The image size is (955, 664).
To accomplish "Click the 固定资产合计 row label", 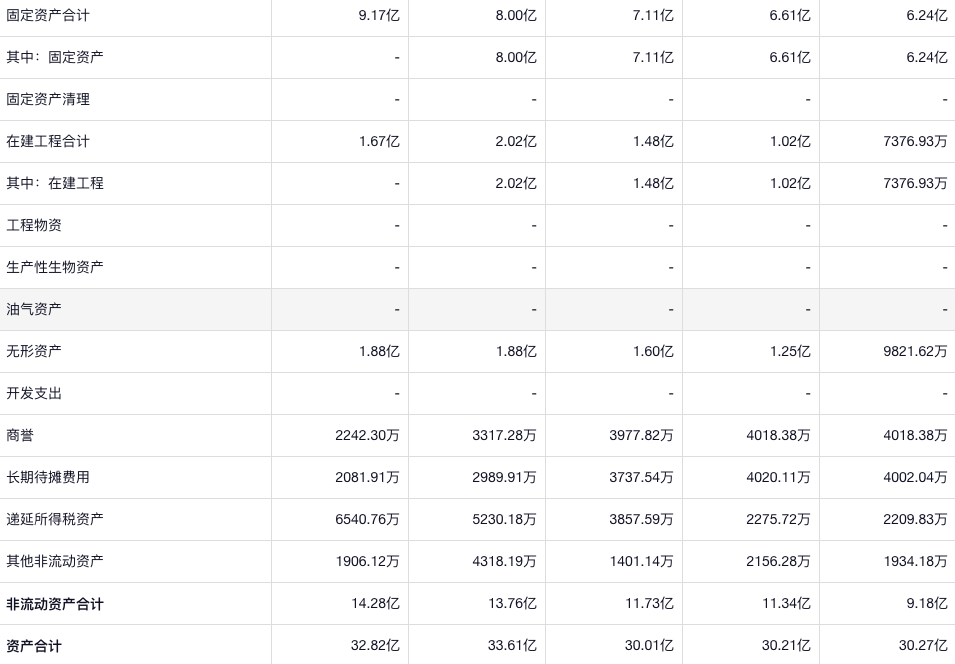I will 48,15.
